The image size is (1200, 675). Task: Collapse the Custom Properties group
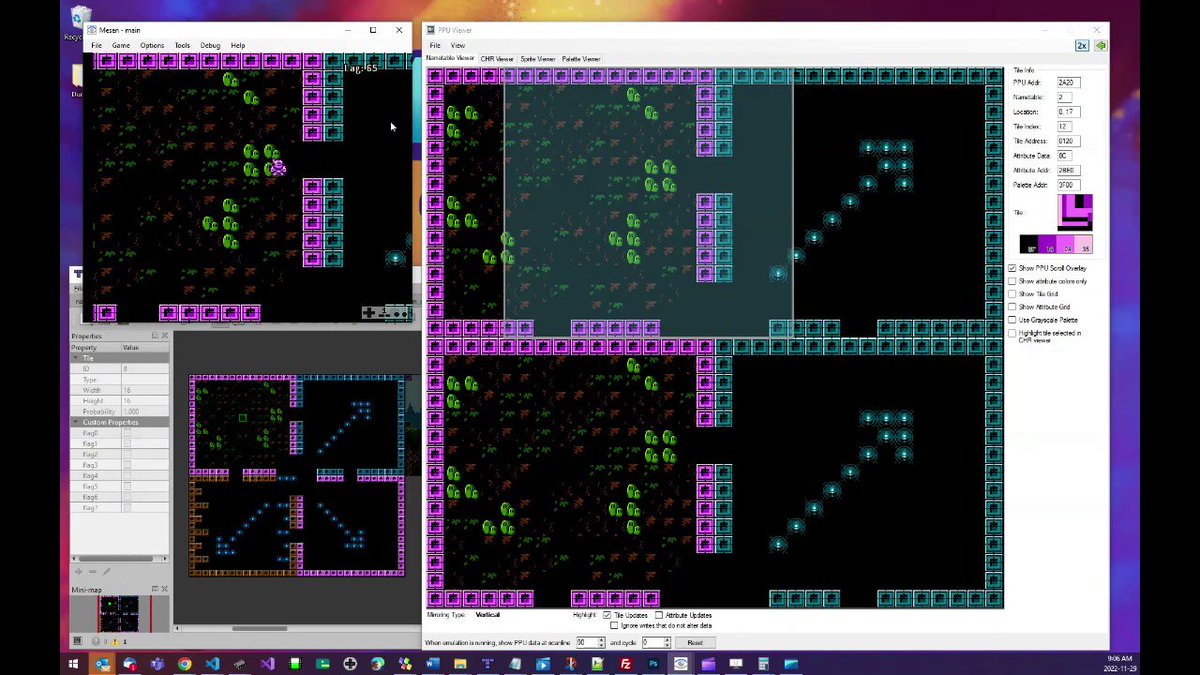(76, 422)
